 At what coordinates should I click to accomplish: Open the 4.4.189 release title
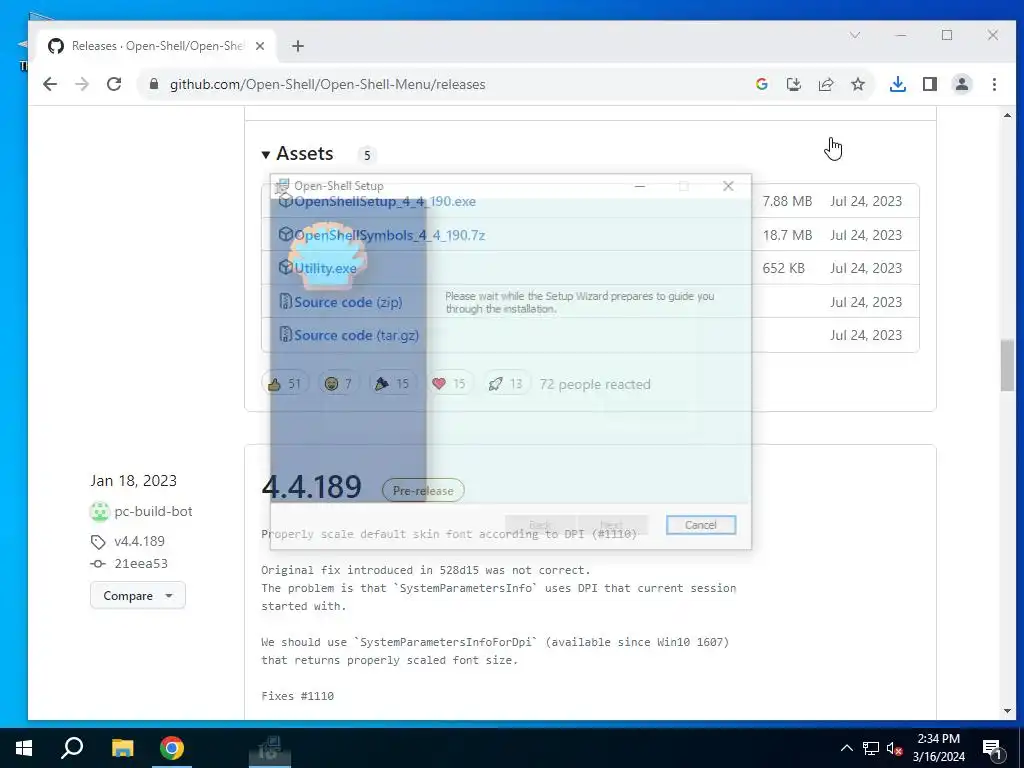click(x=312, y=487)
